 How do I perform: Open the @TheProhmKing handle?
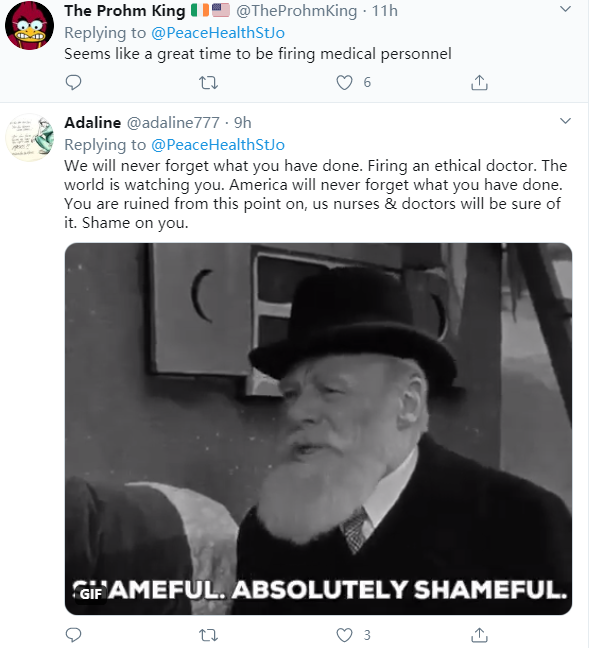(296, 11)
